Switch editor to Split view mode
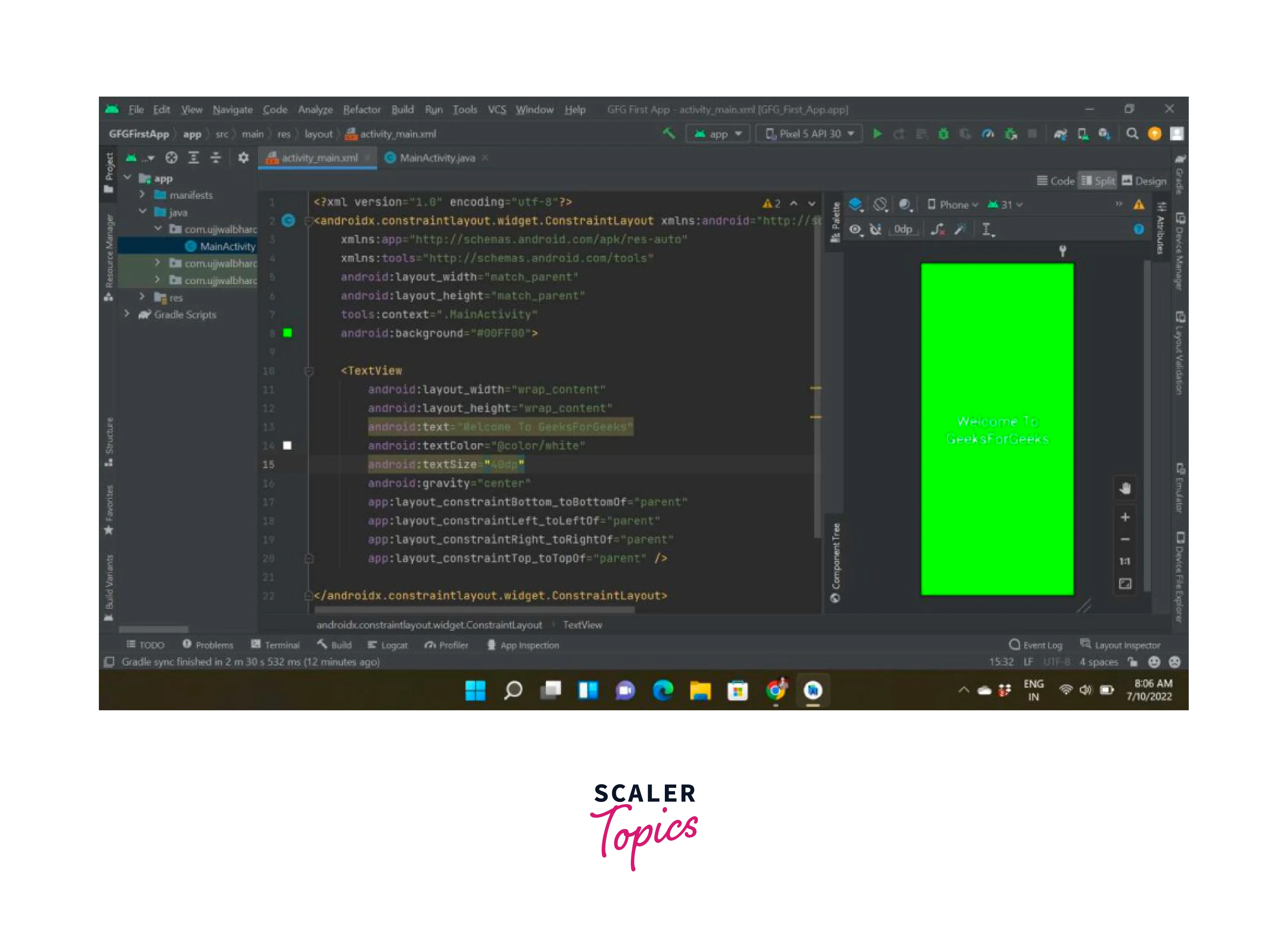1288x944 pixels. 1098,181
